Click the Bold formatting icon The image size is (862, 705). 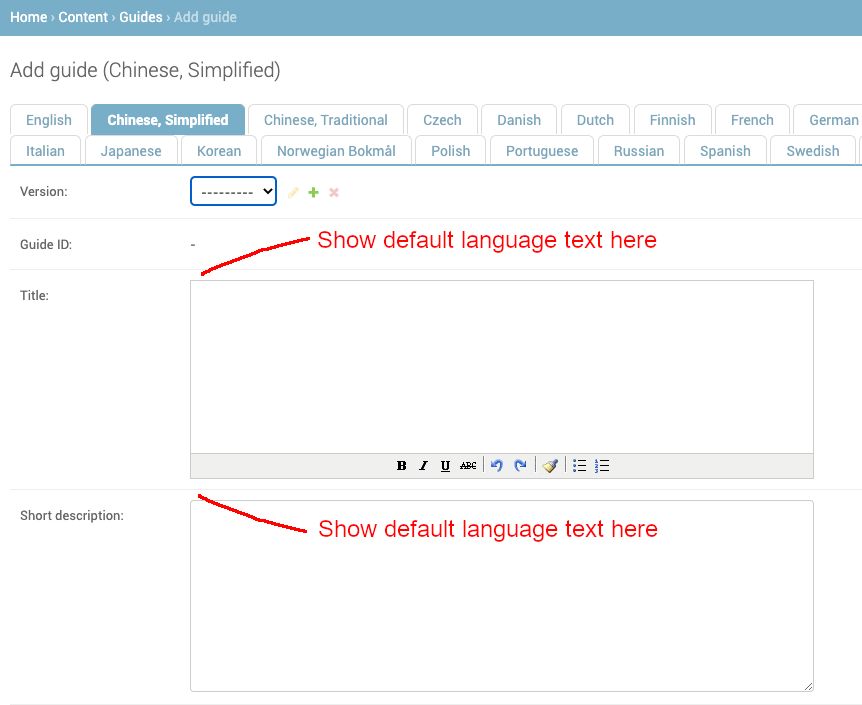click(x=401, y=466)
